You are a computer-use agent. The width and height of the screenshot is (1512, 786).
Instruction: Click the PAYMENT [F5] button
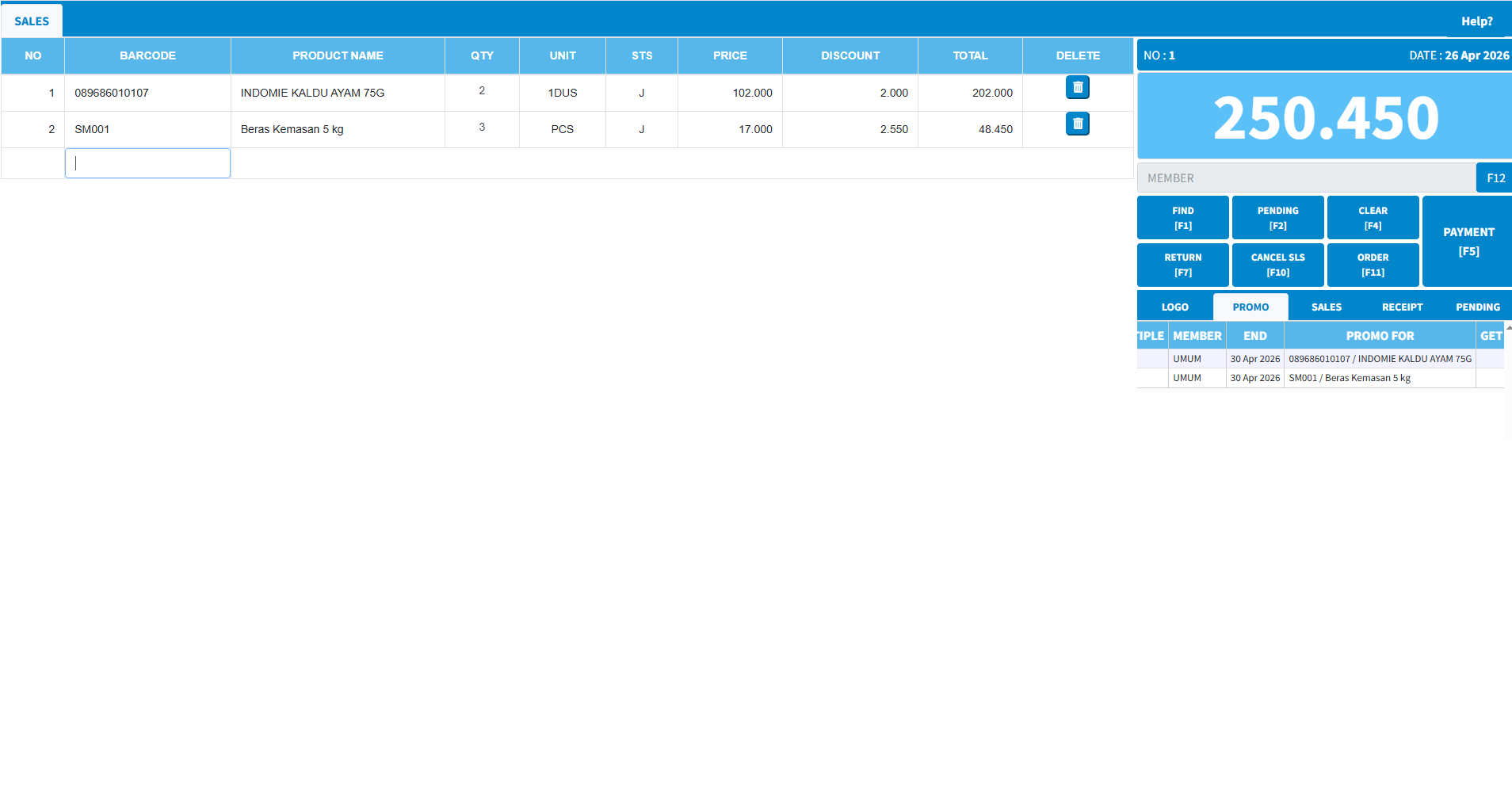tap(1468, 242)
